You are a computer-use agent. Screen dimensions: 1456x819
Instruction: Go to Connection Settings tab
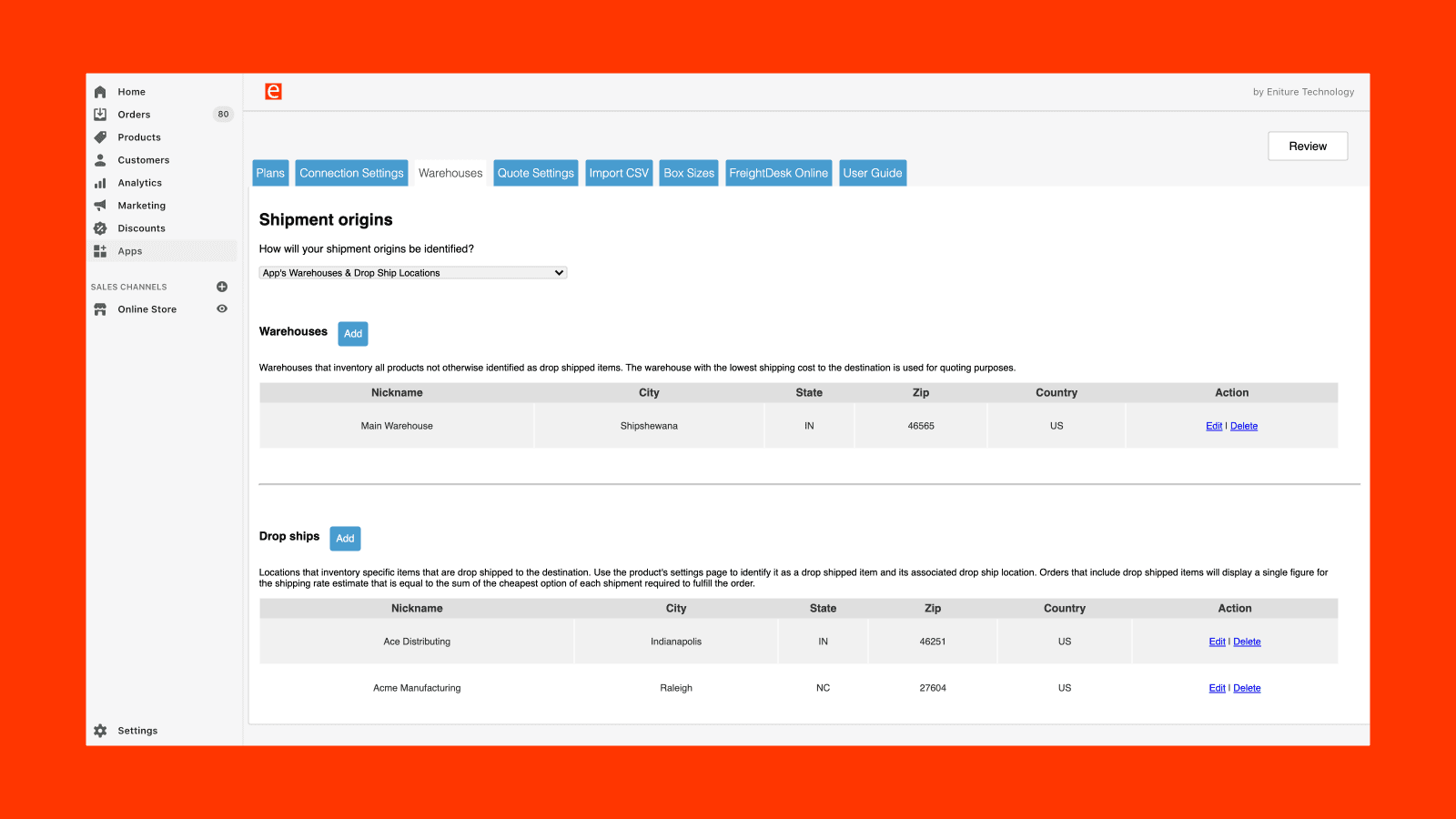[x=351, y=173]
